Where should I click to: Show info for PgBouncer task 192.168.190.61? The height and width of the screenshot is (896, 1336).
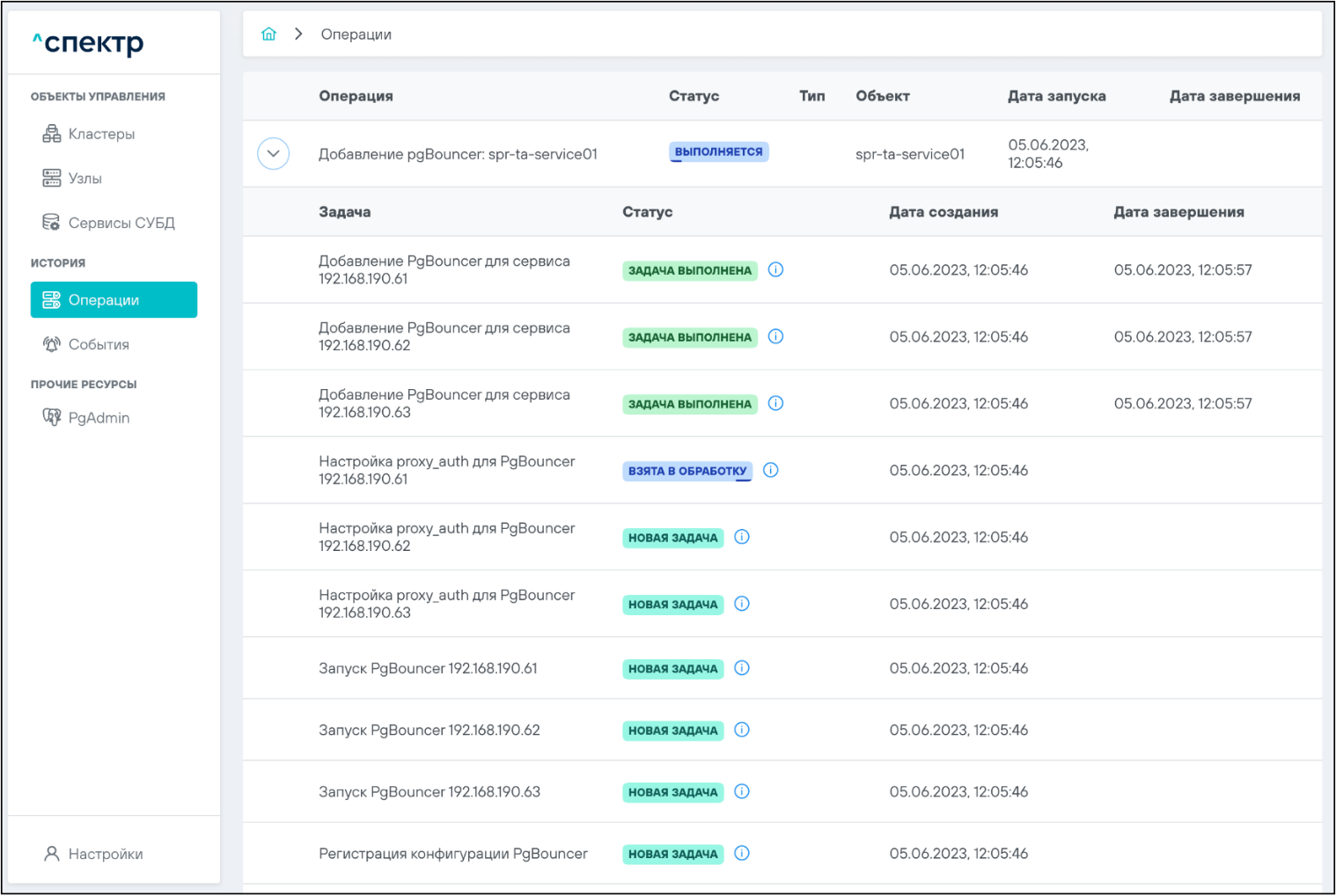pyautogui.click(x=775, y=270)
